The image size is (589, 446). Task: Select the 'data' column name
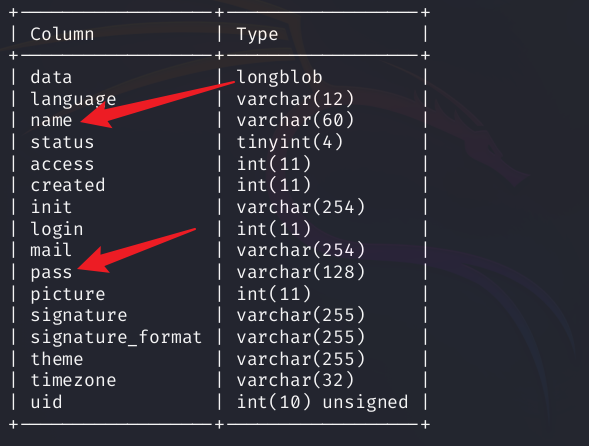(x=51, y=77)
